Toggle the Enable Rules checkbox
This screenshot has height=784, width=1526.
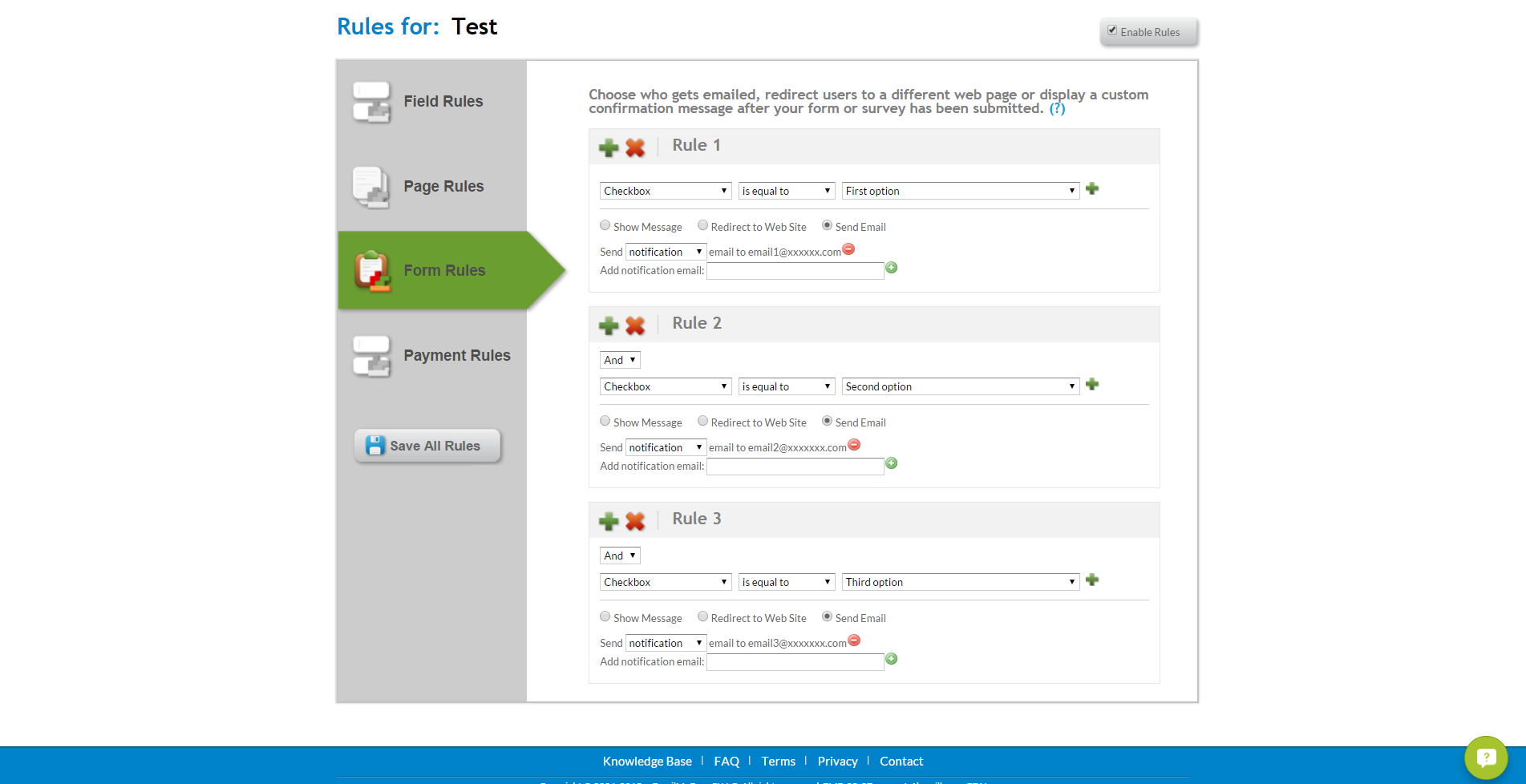(1112, 30)
